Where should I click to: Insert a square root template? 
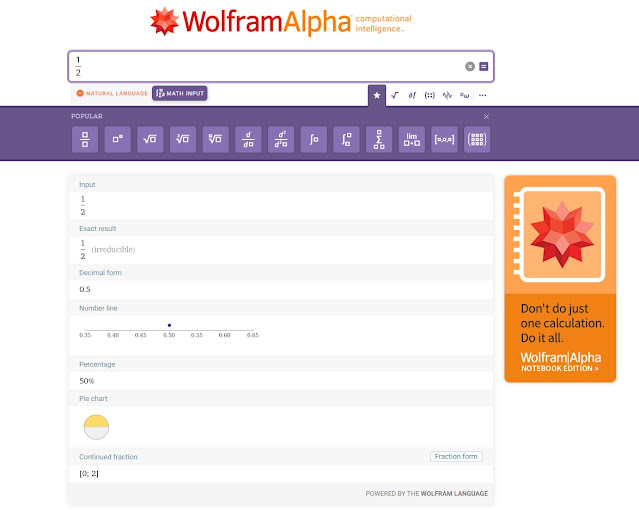(x=150, y=139)
